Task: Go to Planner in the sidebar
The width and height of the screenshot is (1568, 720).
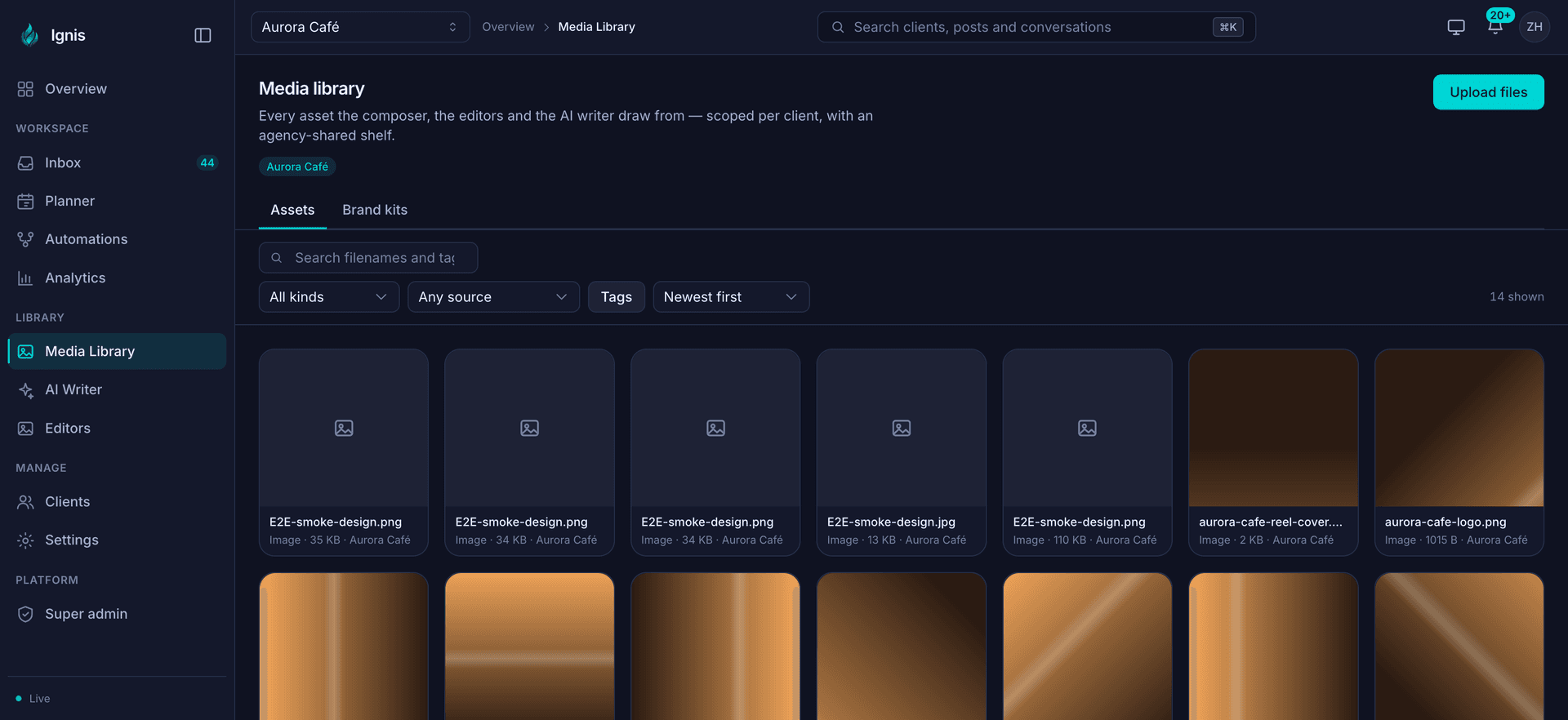Action: [117, 202]
